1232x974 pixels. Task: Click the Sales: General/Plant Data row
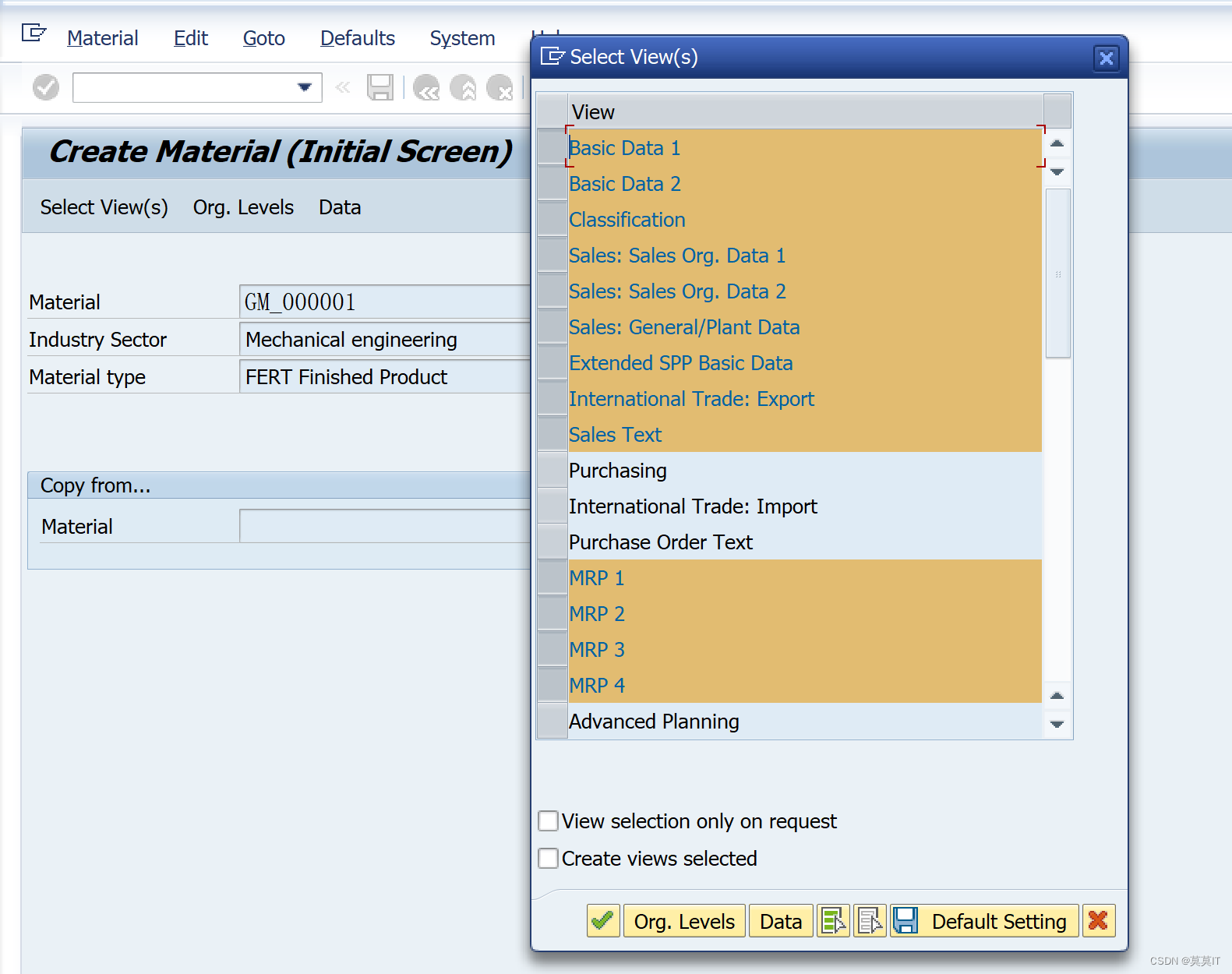tap(805, 327)
